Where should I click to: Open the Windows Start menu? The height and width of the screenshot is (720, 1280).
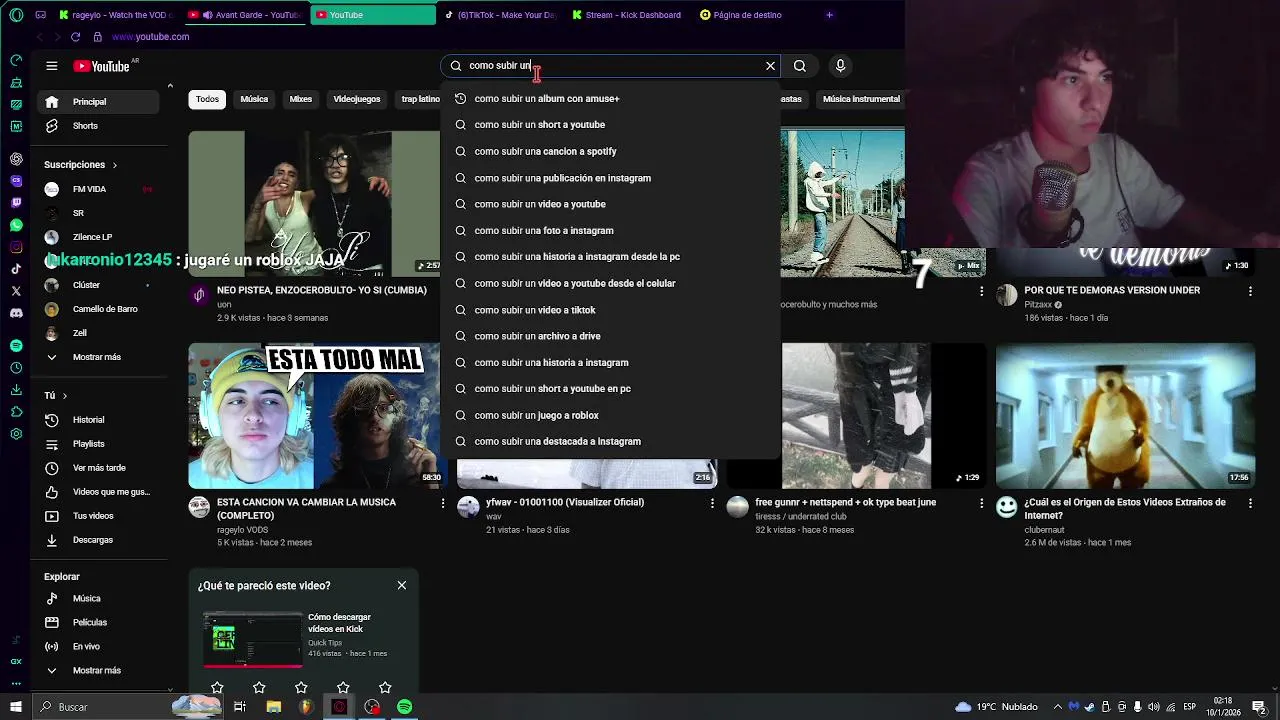[16, 707]
